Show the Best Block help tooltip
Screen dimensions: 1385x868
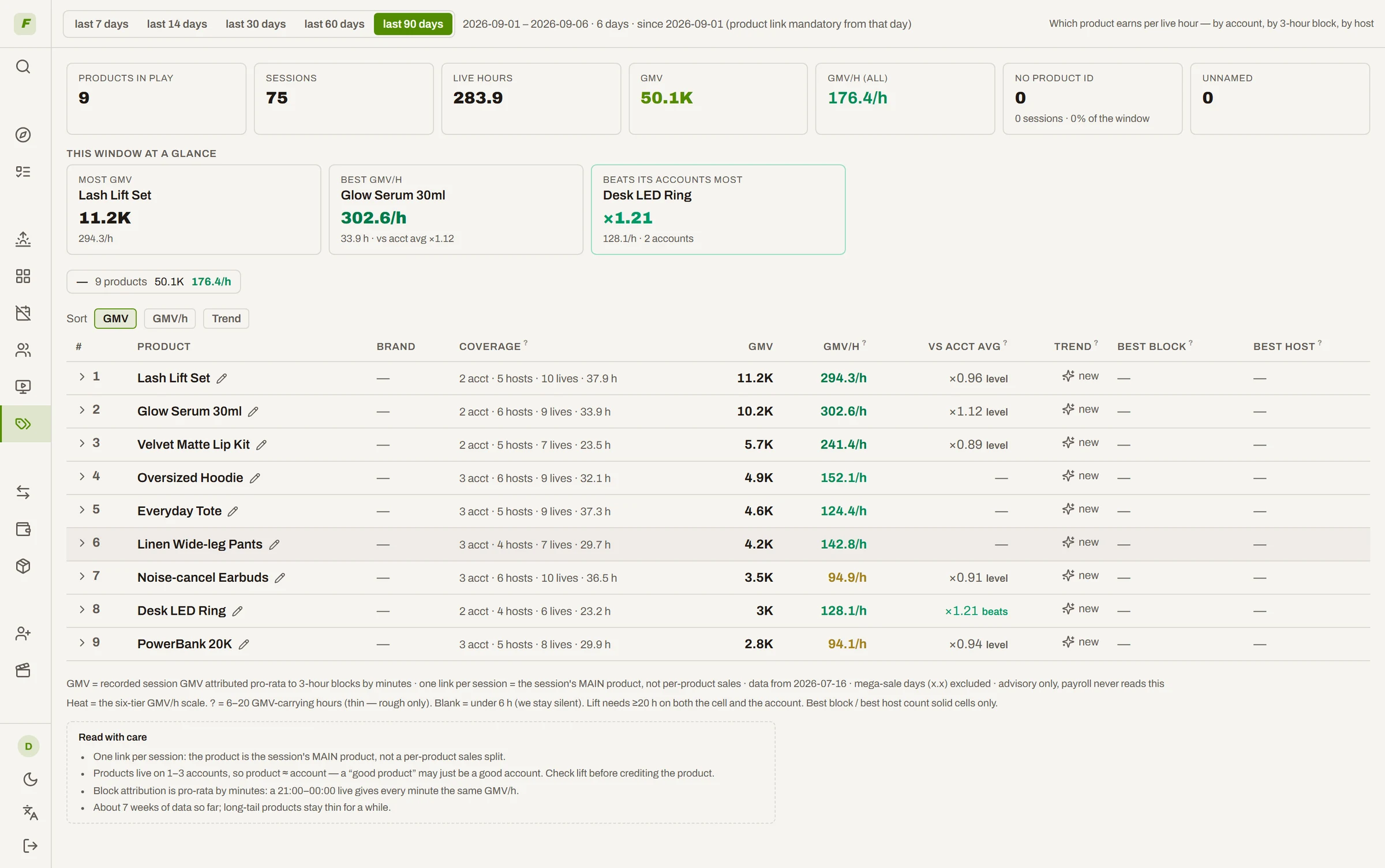point(1191,343)
